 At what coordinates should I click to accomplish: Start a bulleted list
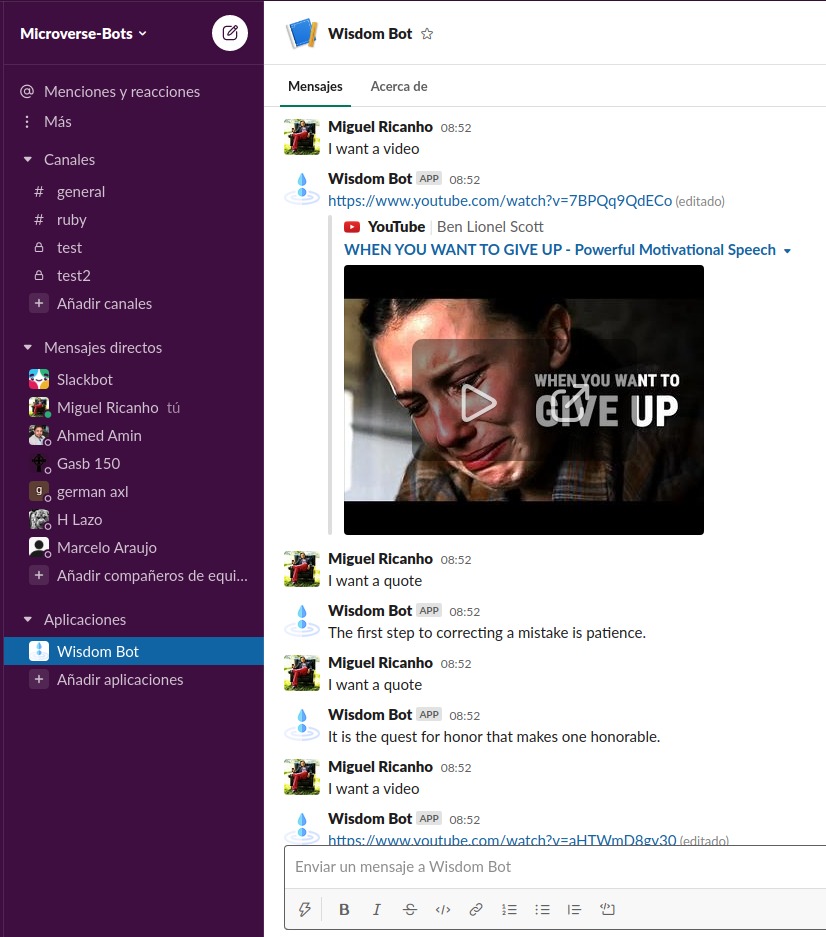[542, 909]
